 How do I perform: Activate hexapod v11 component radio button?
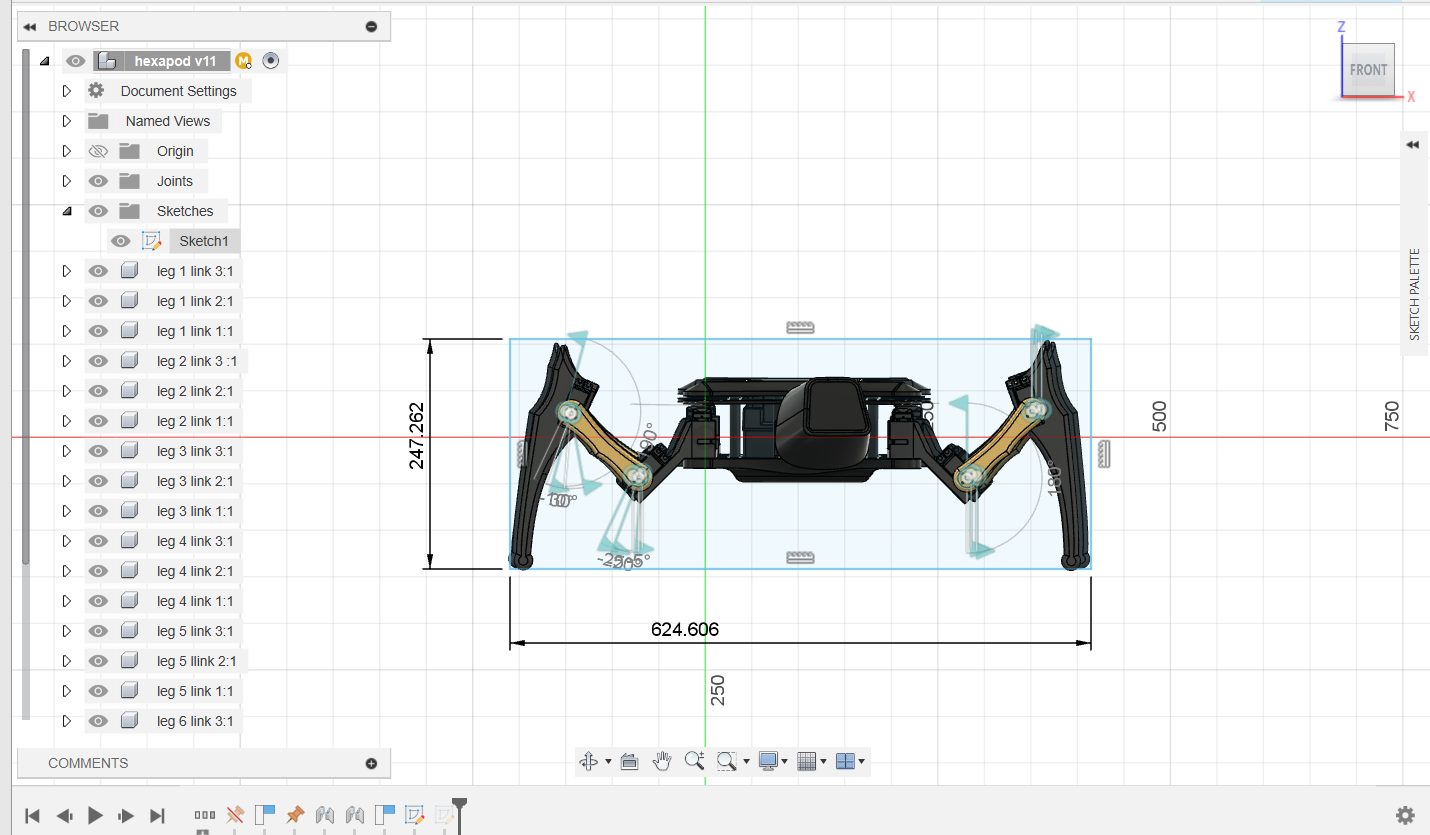click(x=270, y=61)
